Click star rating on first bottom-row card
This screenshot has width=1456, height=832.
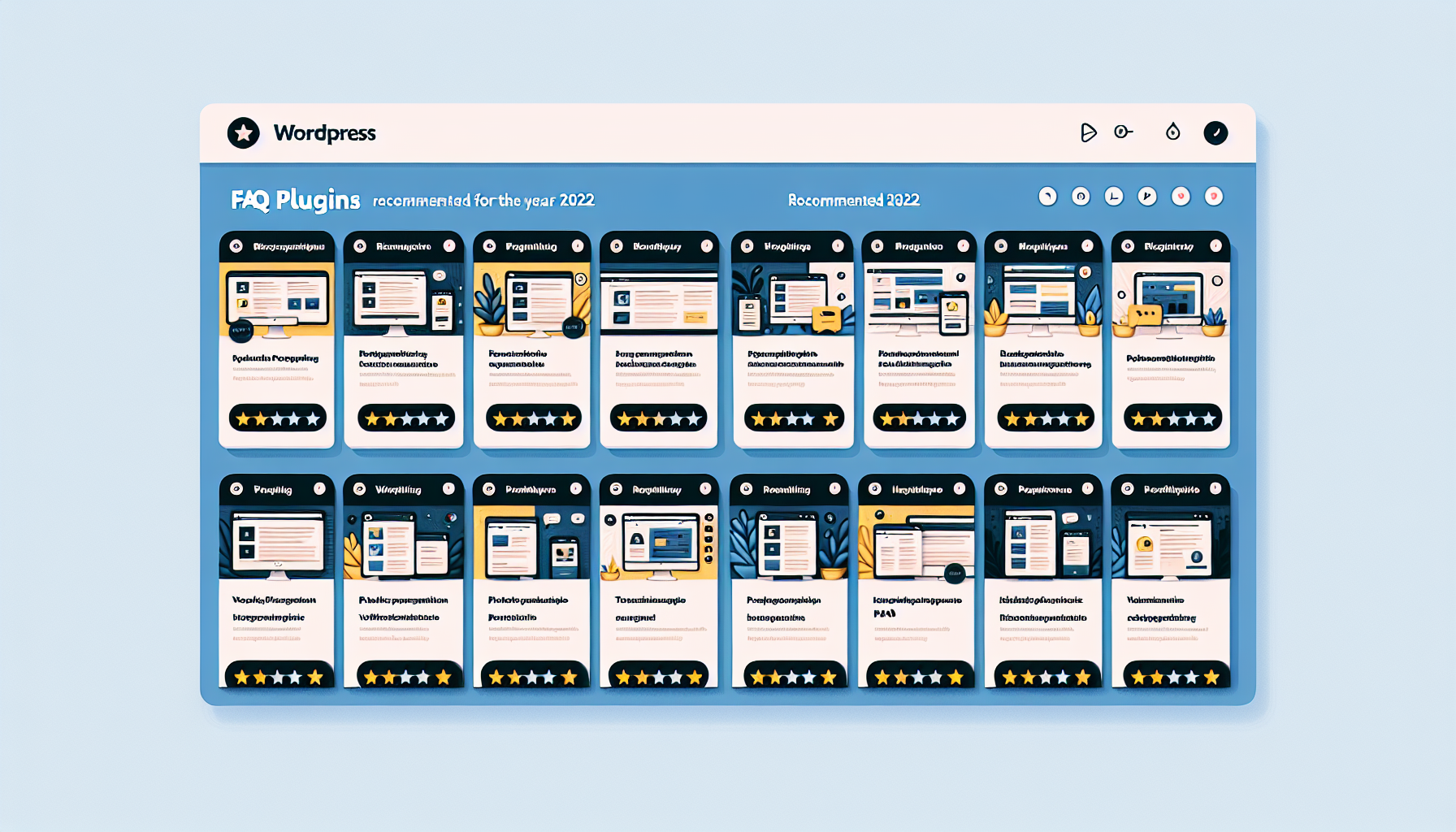278,676
